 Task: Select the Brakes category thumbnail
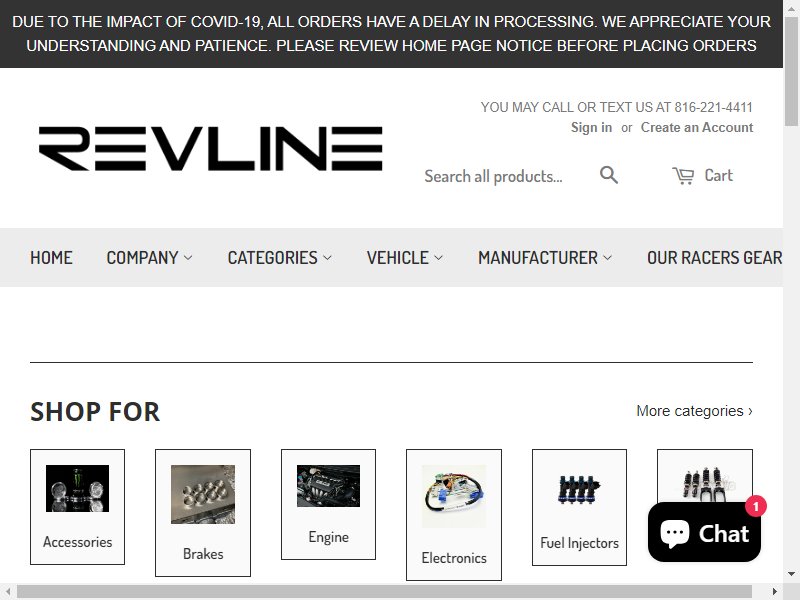coord(203,494)
